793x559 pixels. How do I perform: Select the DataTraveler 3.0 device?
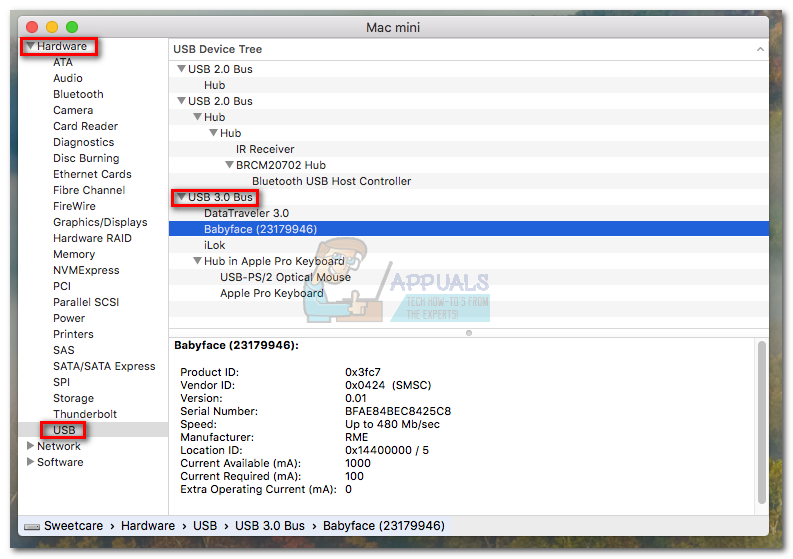(x=246, y=213)
